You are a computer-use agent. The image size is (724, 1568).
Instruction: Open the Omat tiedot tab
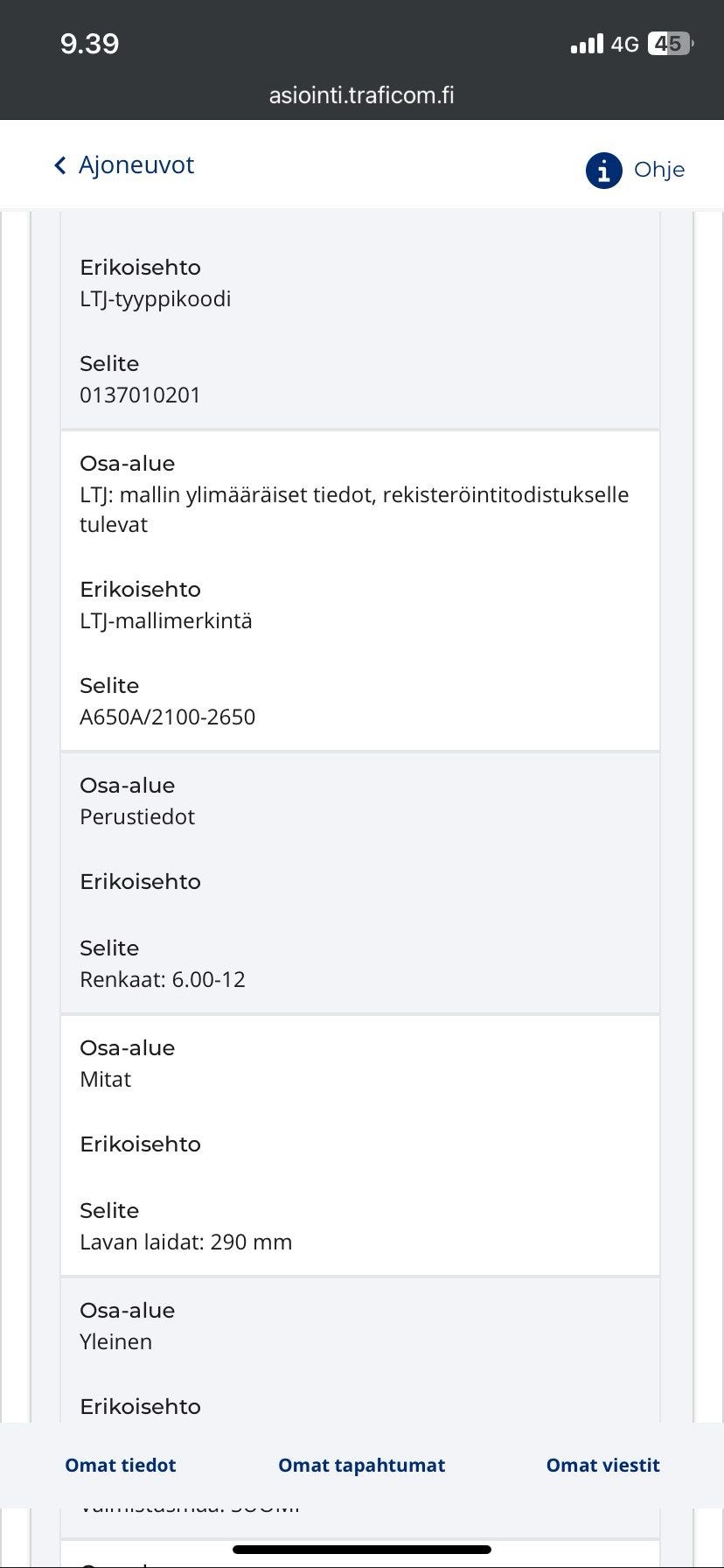(x=121, y=1465)
